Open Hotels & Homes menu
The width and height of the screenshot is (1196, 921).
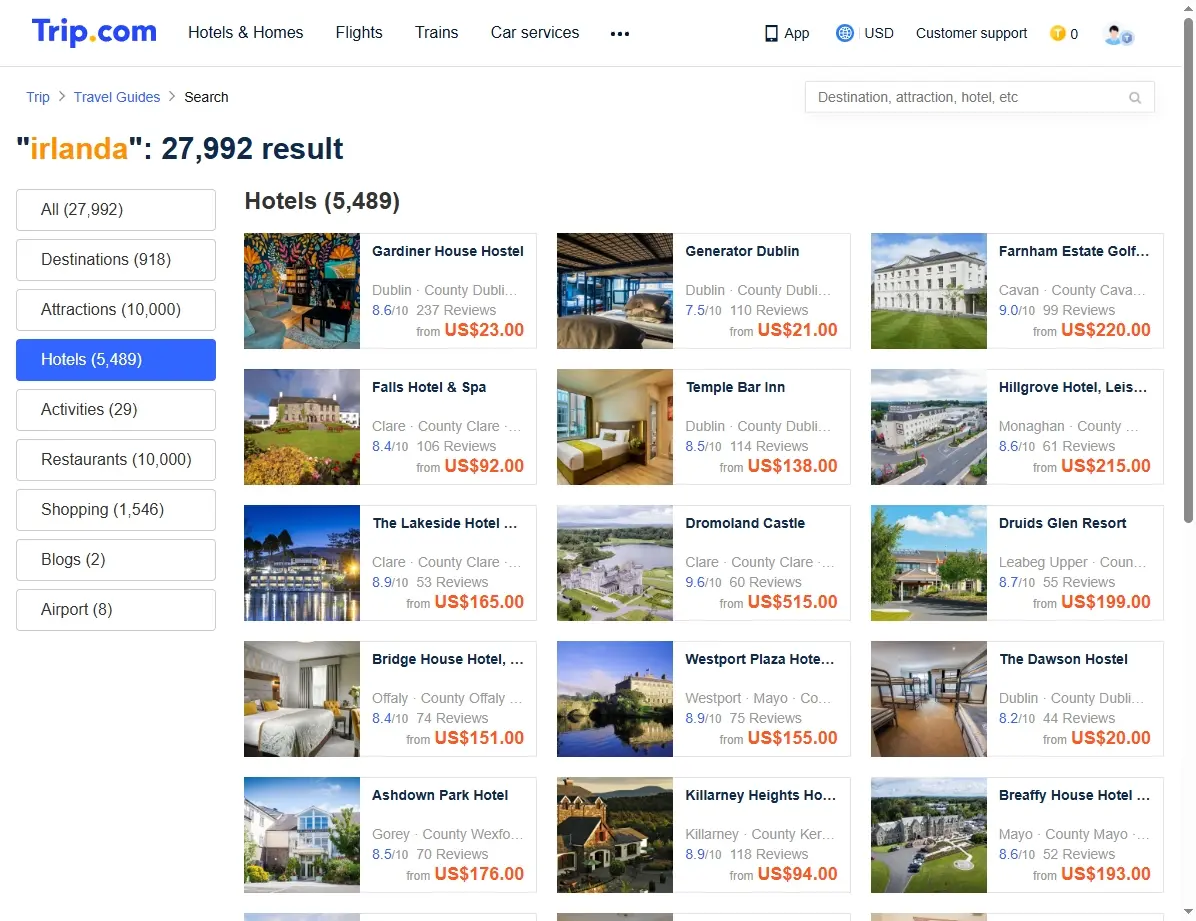[246, 32]
